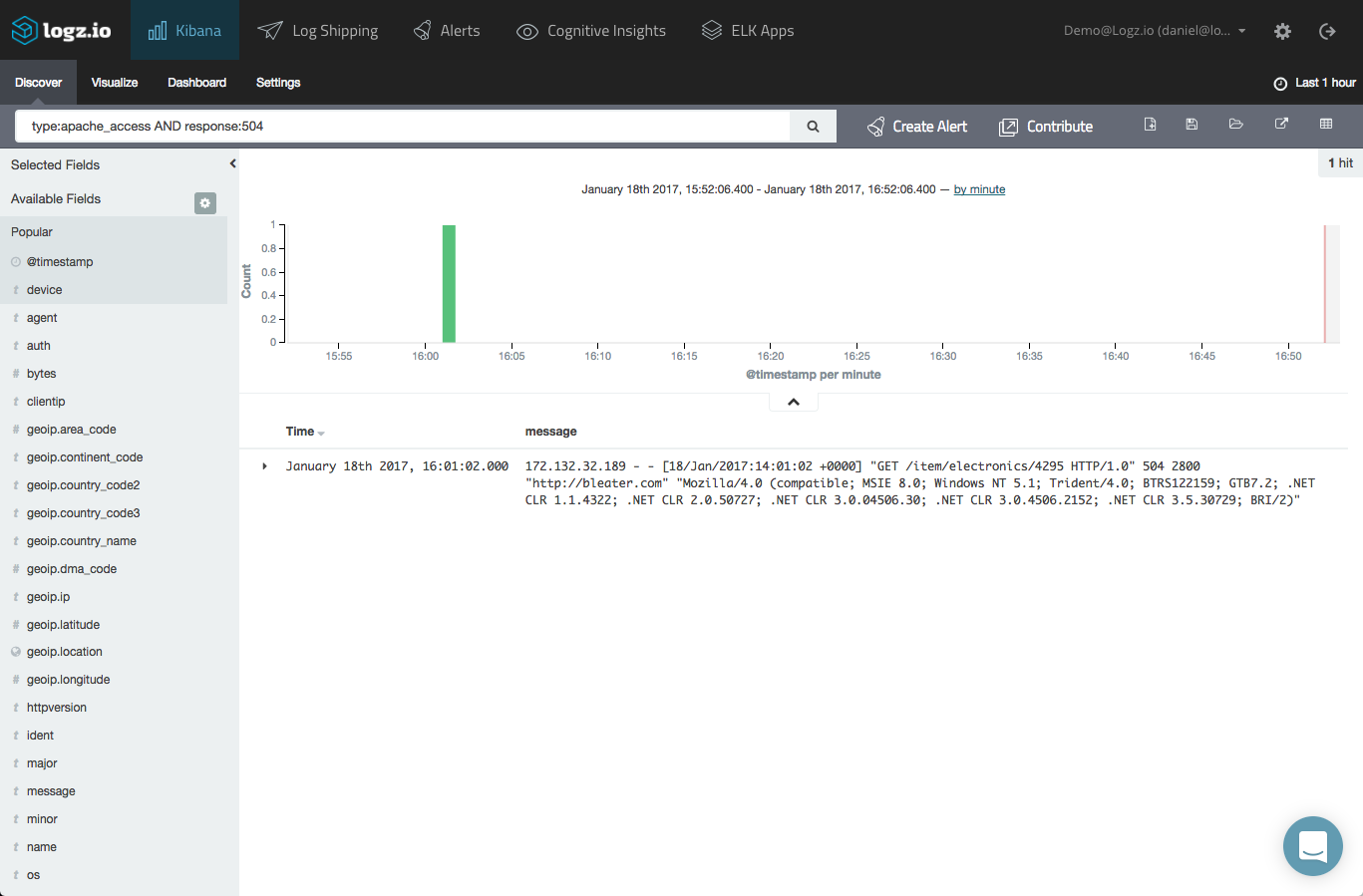Viewport: 1363px width, 896px height.
Task: Open the Kibana tab
Action: coord(184,30)
